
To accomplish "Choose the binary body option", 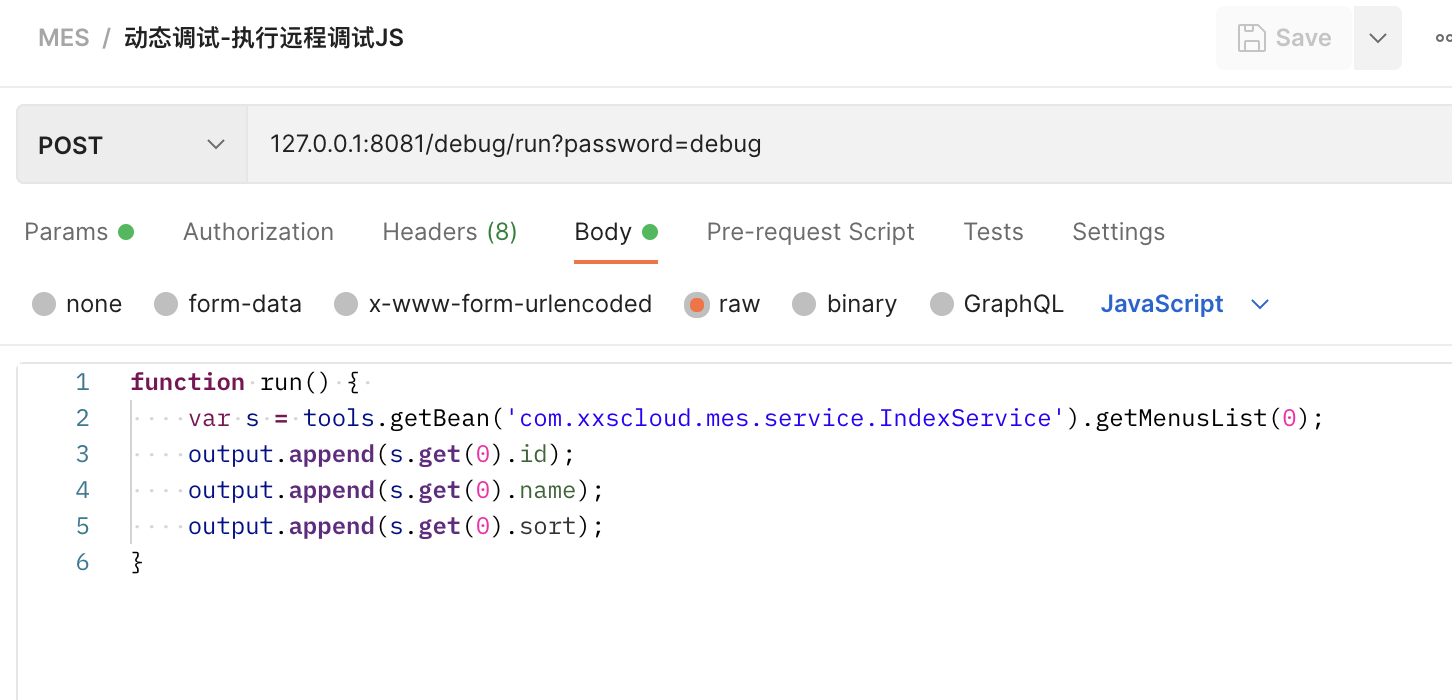I will 804,304.
